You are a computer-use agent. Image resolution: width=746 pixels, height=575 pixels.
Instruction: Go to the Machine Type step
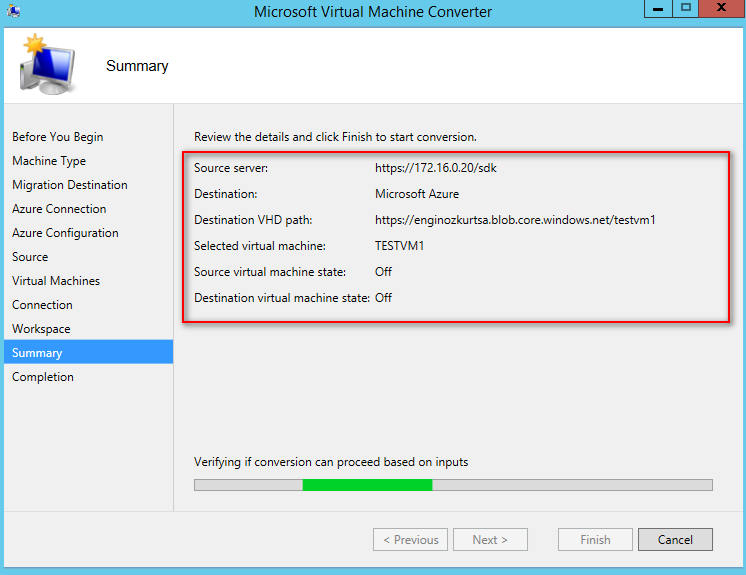point(49,161)
